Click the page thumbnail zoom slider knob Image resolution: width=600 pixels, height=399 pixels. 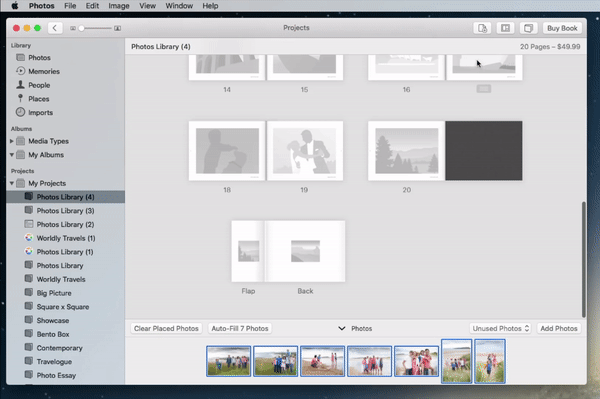81,28
